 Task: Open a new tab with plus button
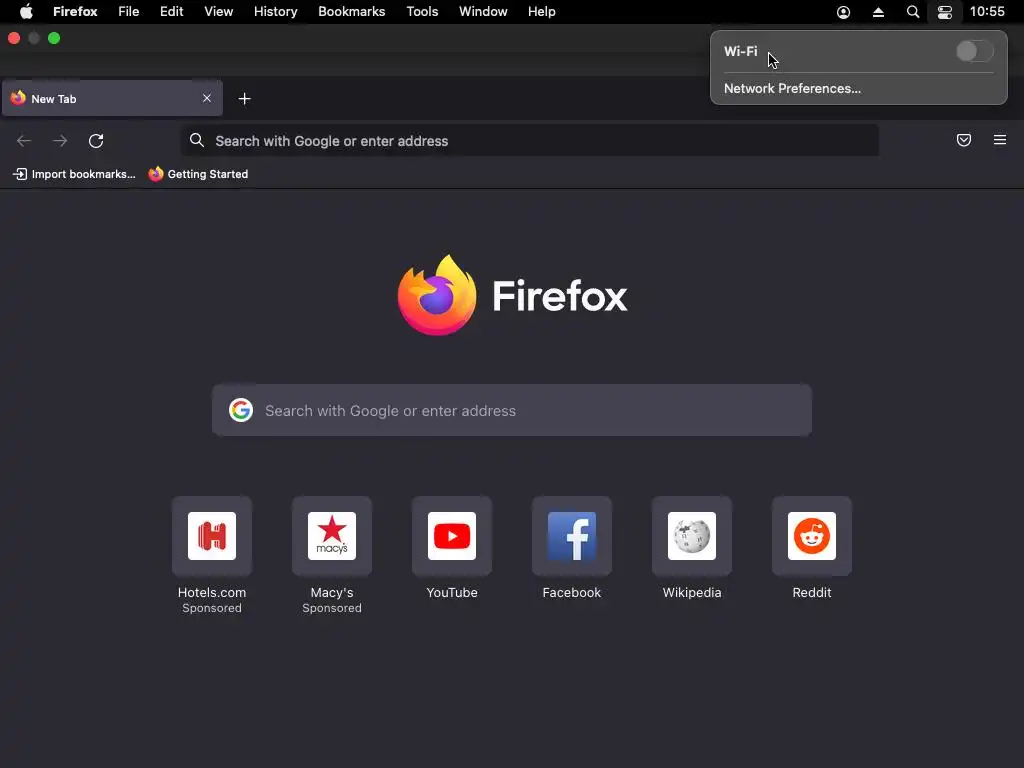(x=244, y=99)
